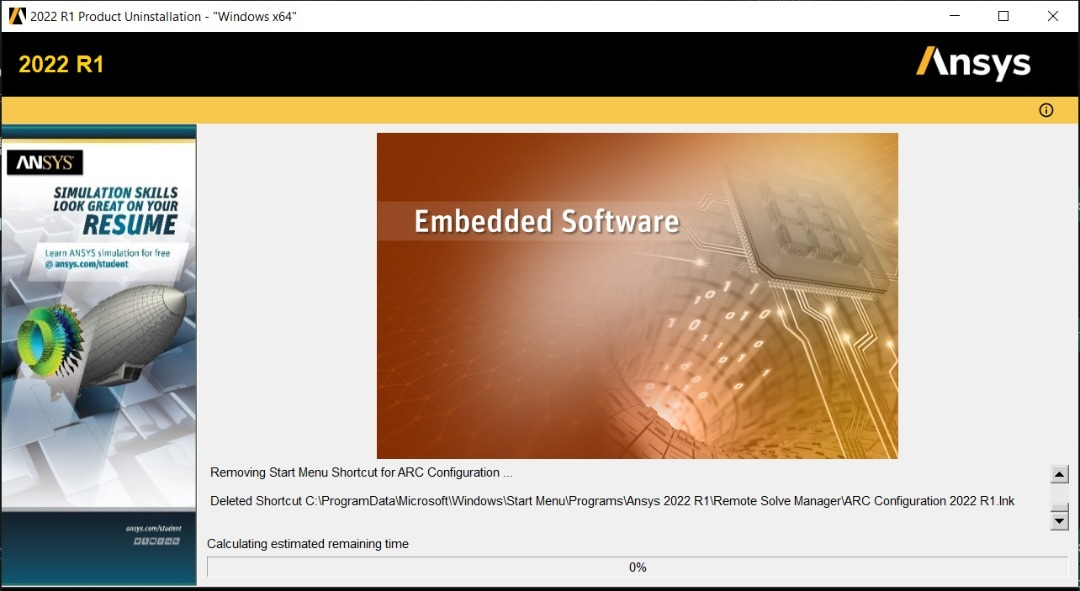Click the window title text
The height and width of the screenshot is (591, 1080).
click(163, 17)
